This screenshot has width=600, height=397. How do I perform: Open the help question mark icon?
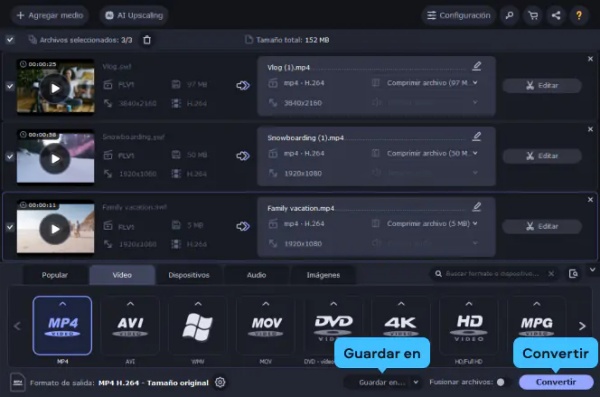tap(579, 15)
